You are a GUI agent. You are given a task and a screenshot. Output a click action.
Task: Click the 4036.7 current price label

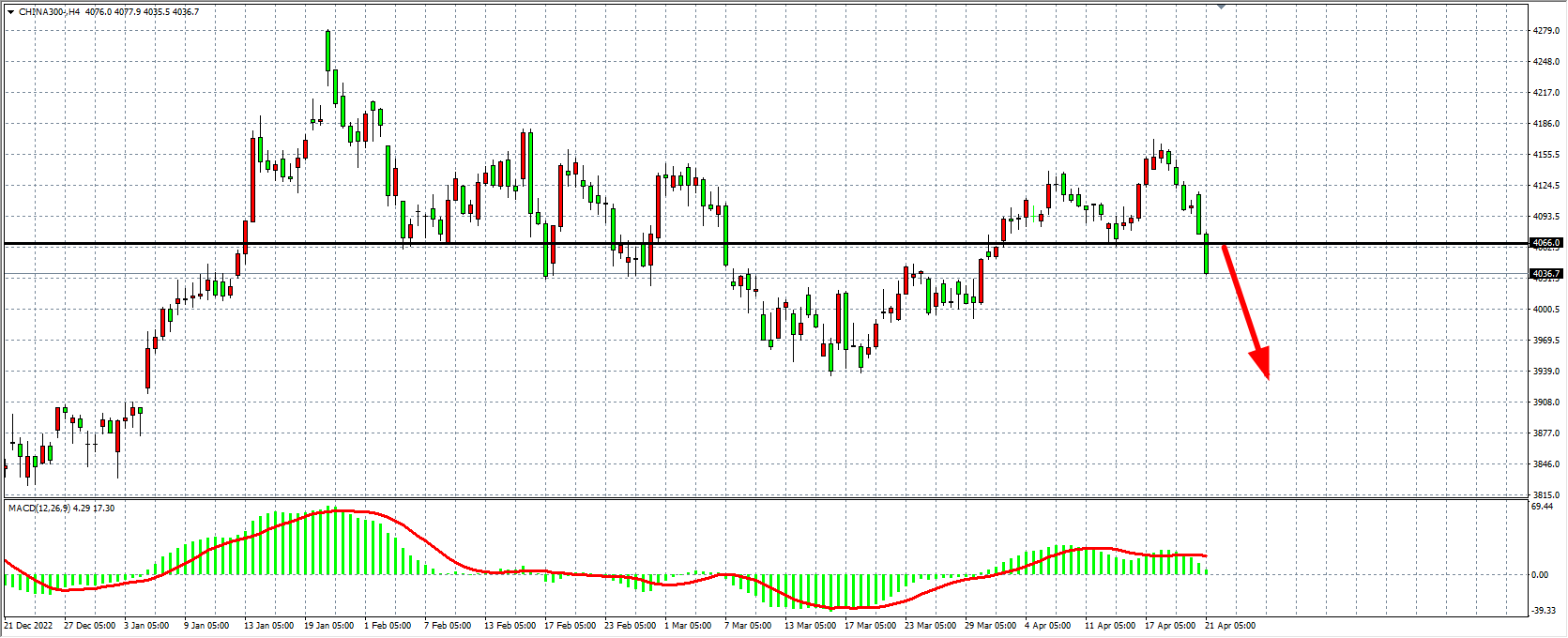click(x=1545, y=274)
